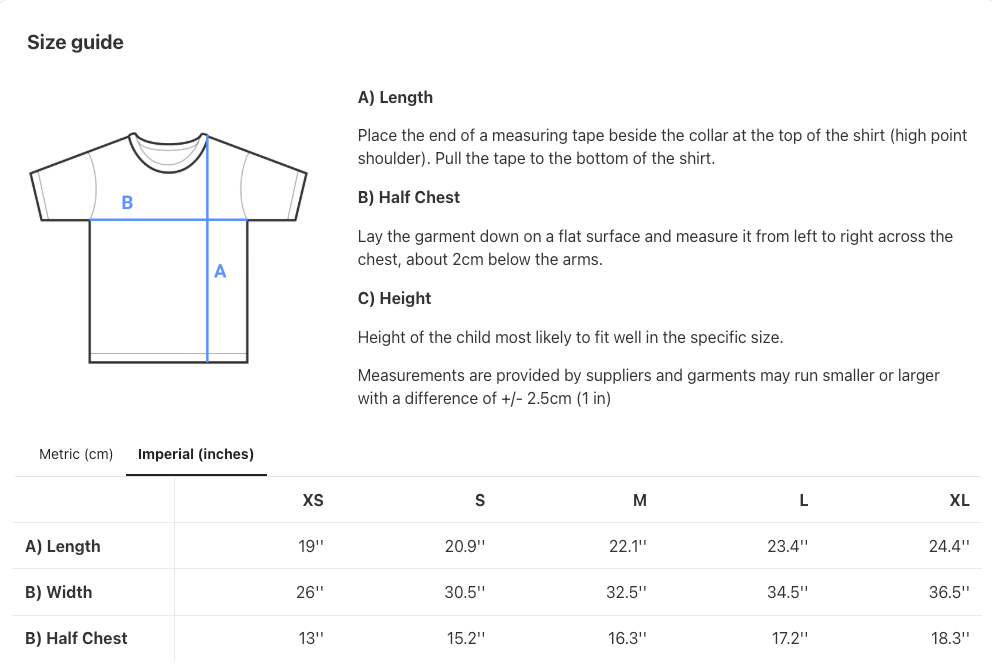Click the A) Length description heading
992x667 pixels.
[x=395, y=97]
